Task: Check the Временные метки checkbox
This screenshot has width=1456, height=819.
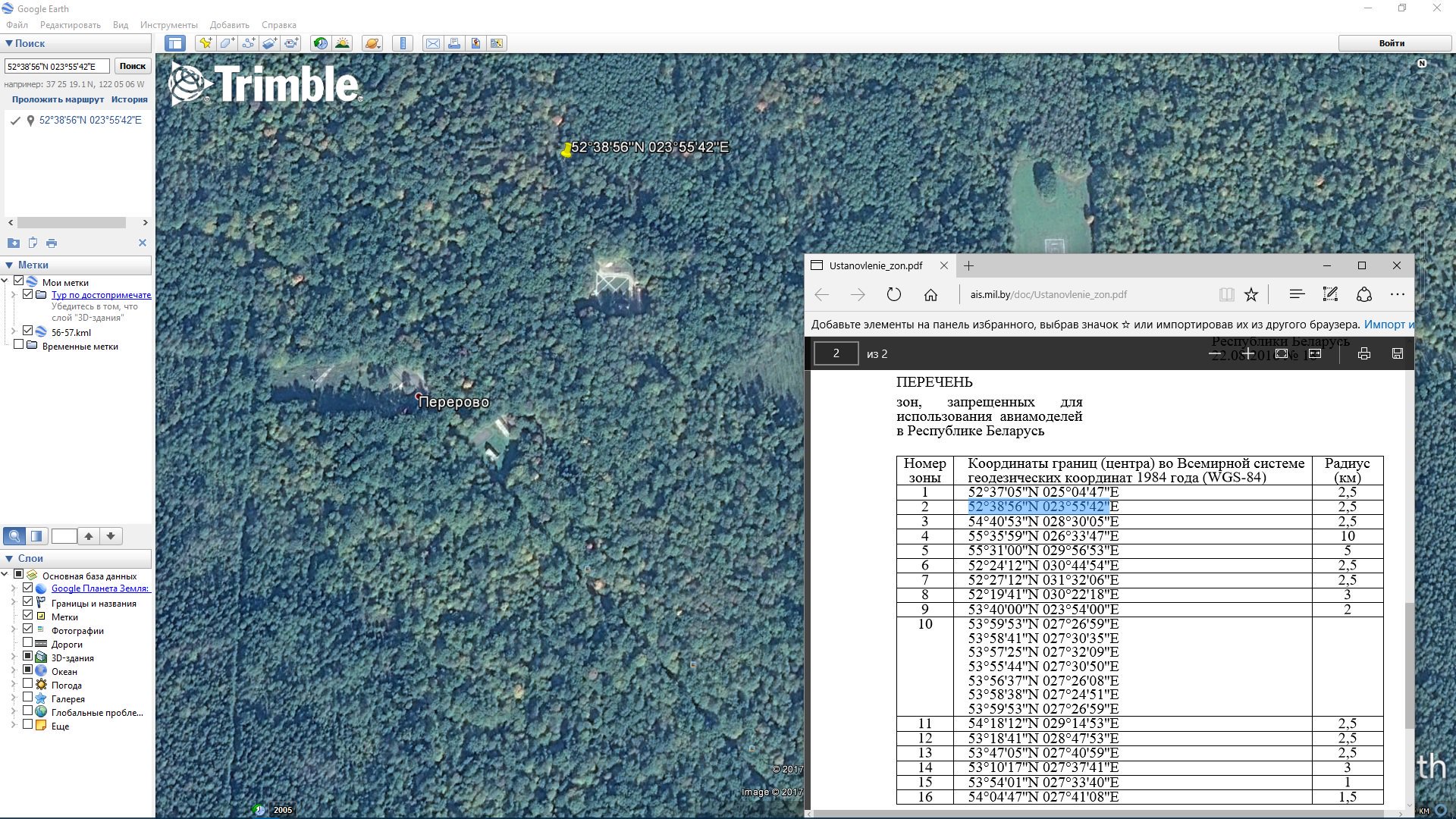Action: click(18, 345)
